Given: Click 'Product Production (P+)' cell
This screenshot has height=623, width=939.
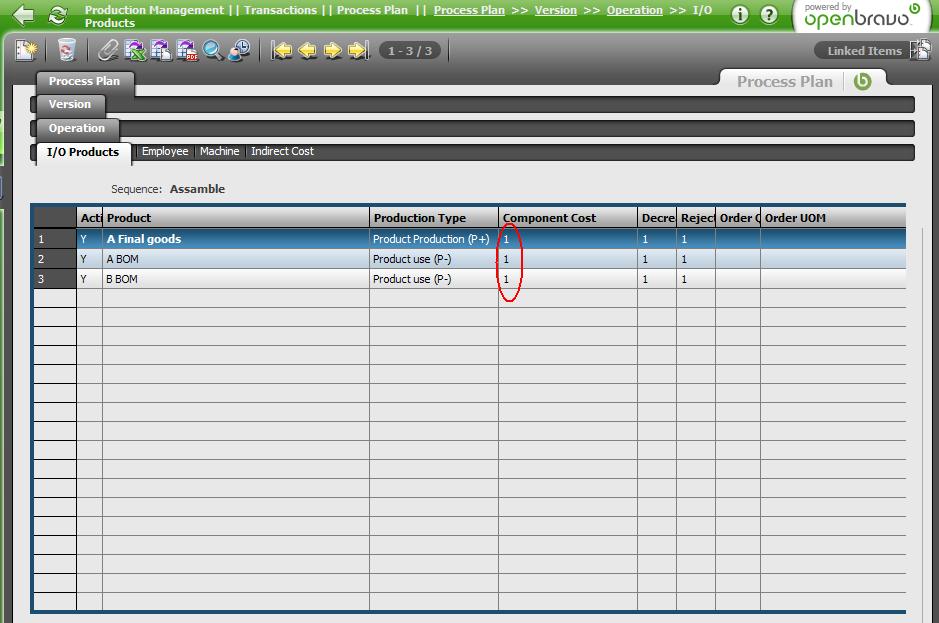Looking at the screenshot, I should pyautogui.click(x=434, y=239).
